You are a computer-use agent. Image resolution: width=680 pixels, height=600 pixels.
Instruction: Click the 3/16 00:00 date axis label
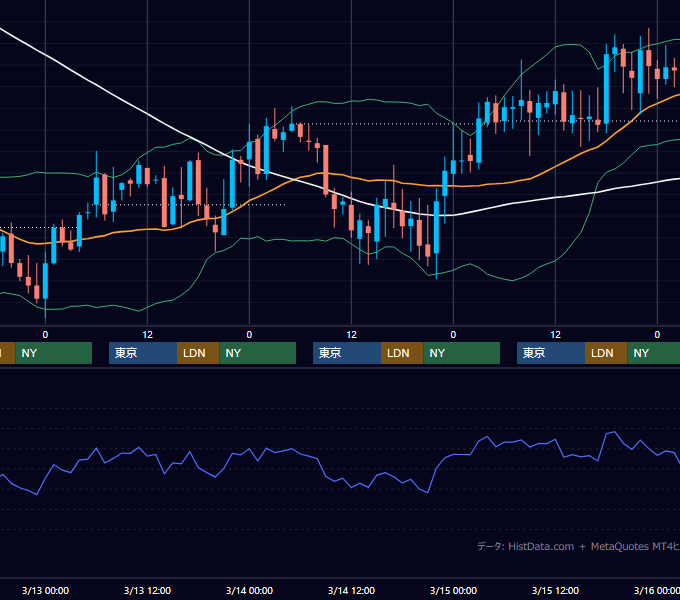pyautogui.click(x=657, y=590)
